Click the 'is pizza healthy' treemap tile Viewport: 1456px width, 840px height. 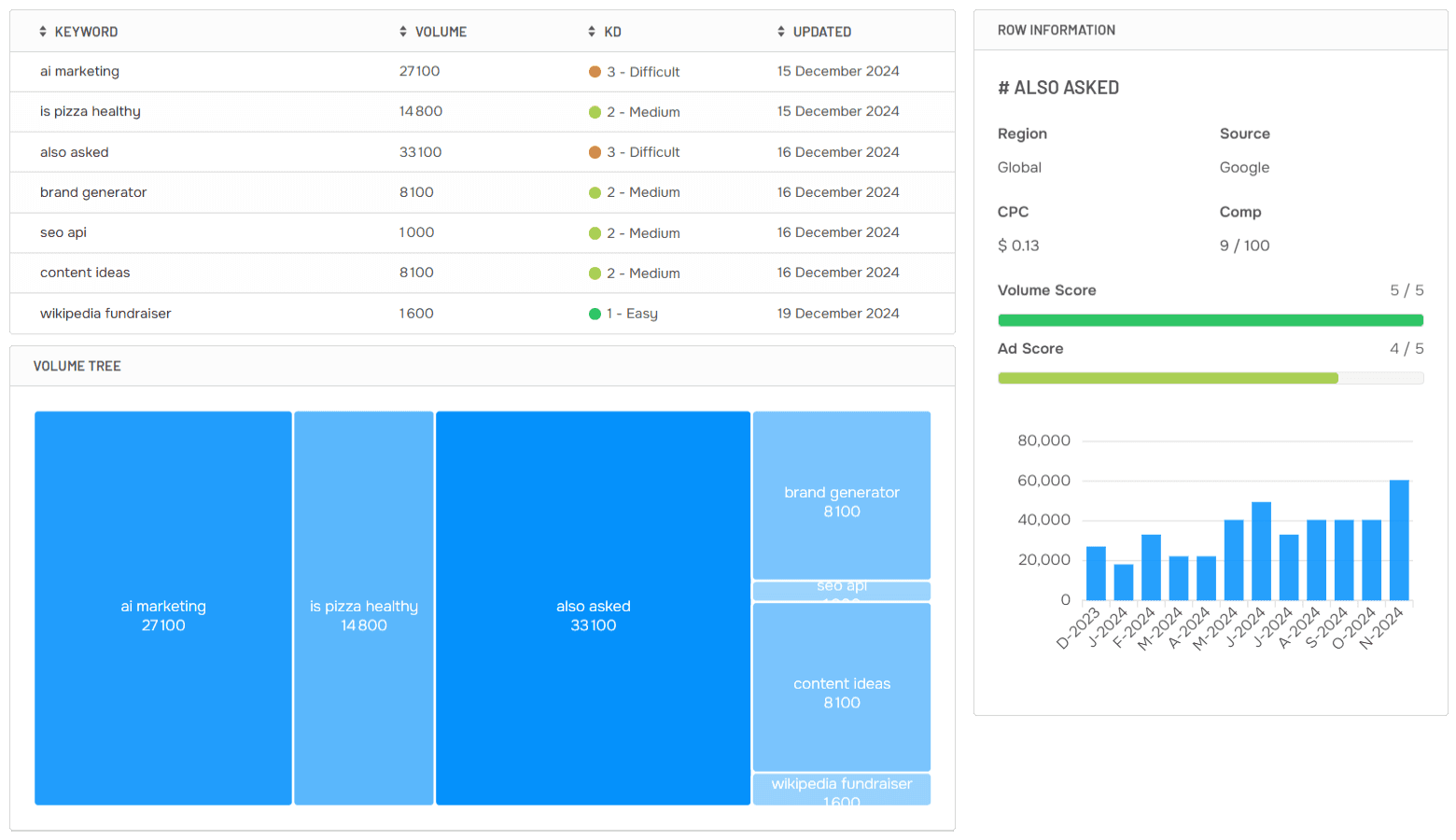[364, 609]
